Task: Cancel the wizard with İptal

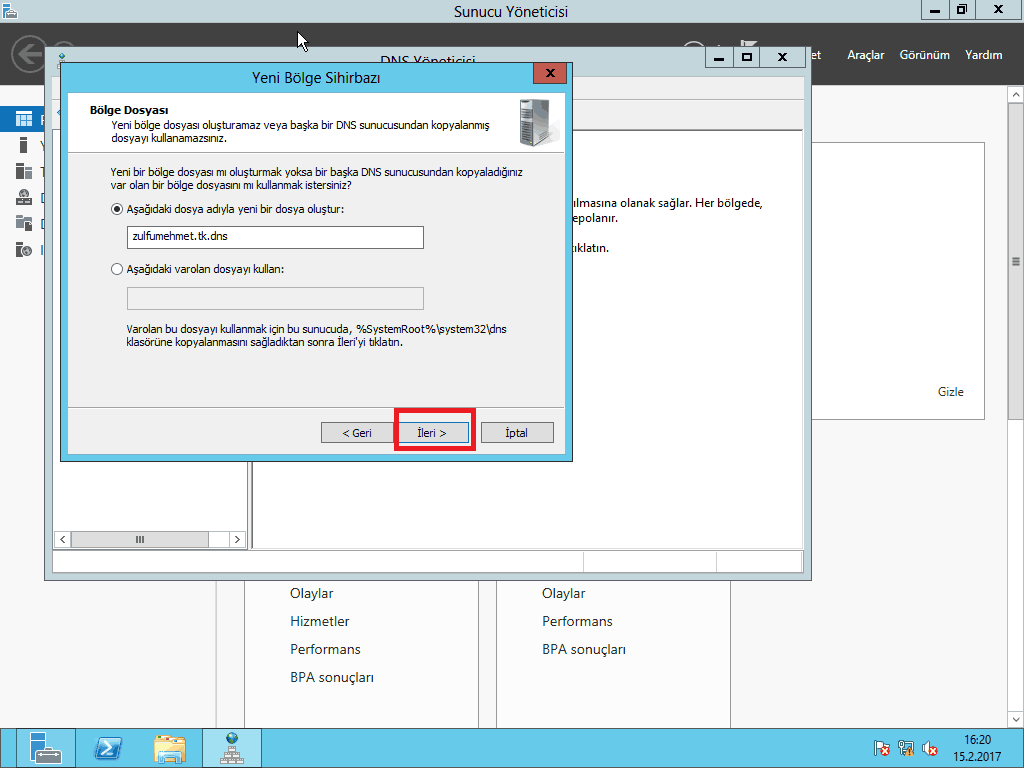Action: [x=516, y=433]
